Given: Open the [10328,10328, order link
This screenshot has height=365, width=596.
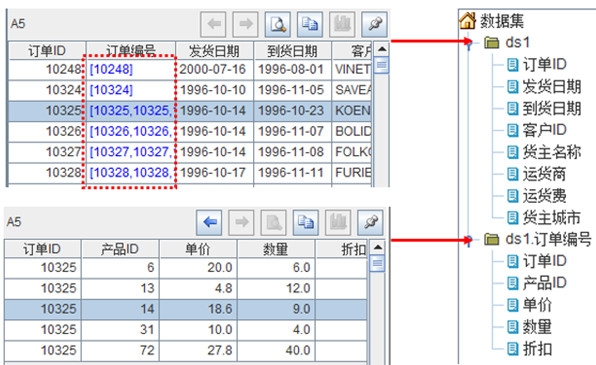Looking at the screenshot, I should [130, 173].
